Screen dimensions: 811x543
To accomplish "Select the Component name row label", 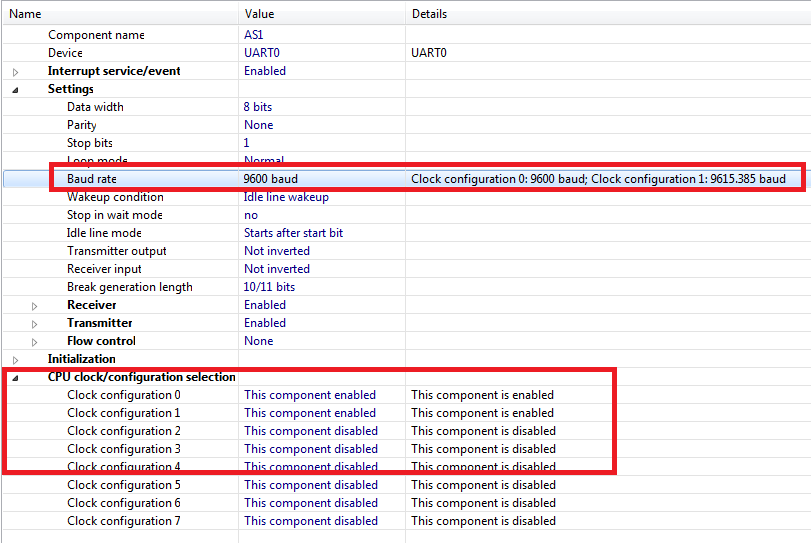I will (96, 35).
